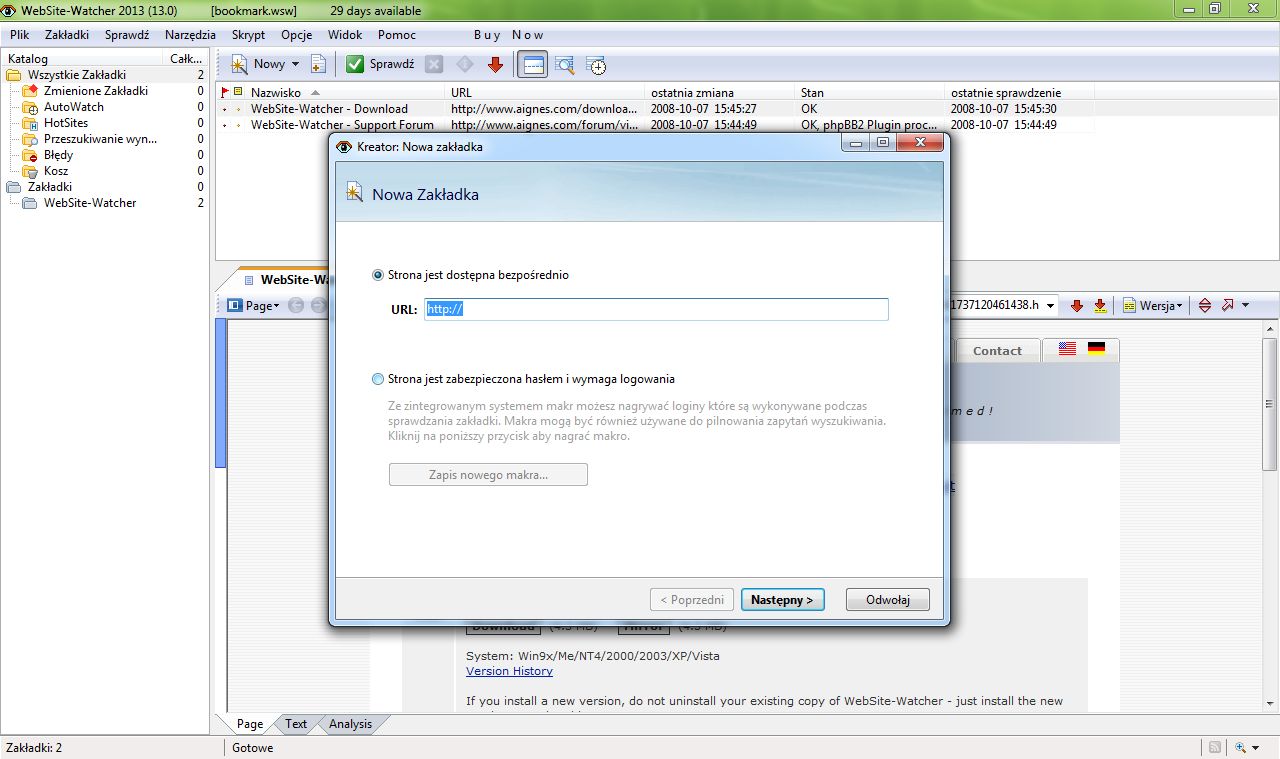Click the diagonal arrow open-external icon

(1228, 306)
